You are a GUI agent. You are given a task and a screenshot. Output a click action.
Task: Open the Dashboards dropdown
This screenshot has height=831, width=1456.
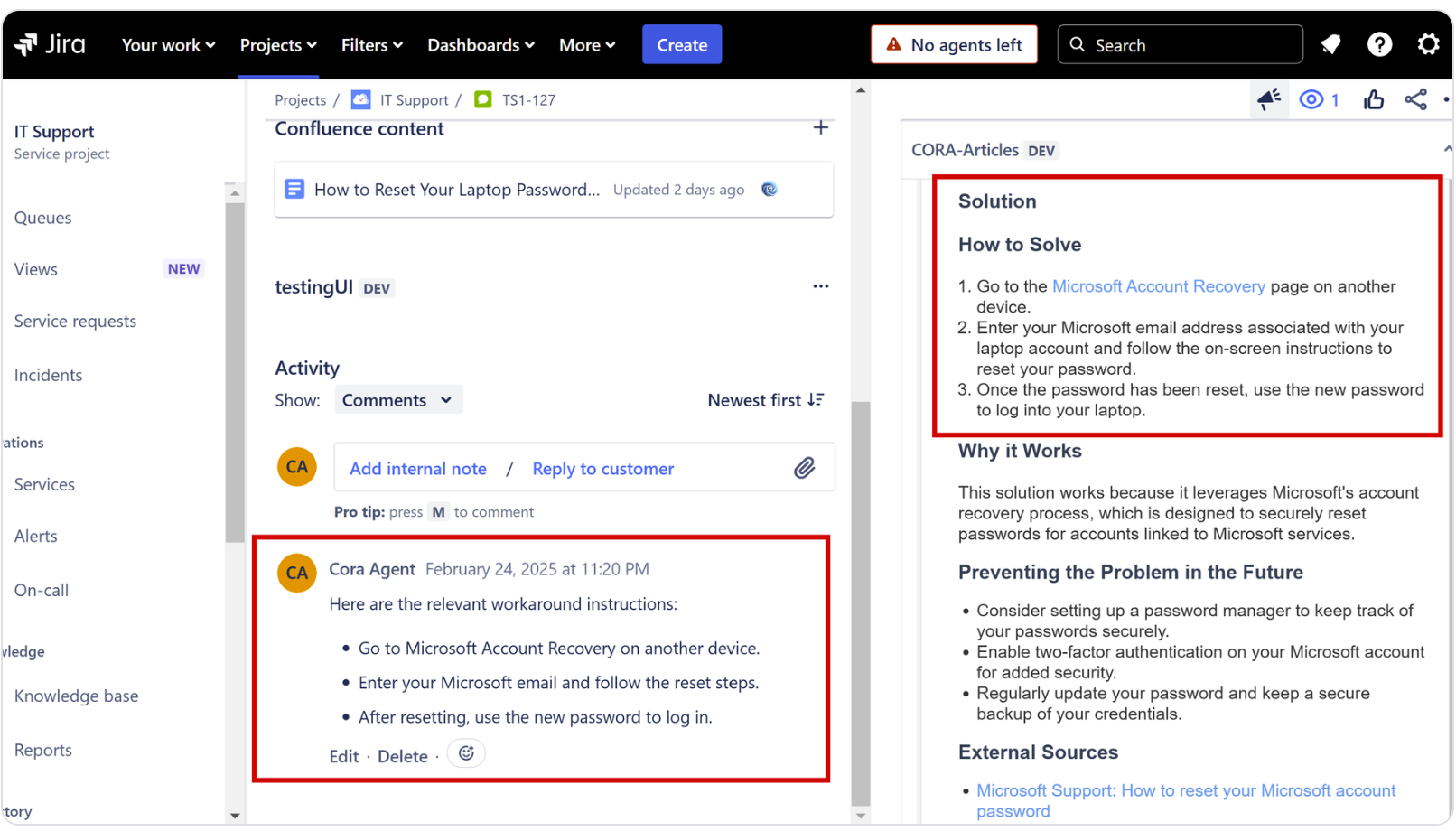tap(481, 45)
